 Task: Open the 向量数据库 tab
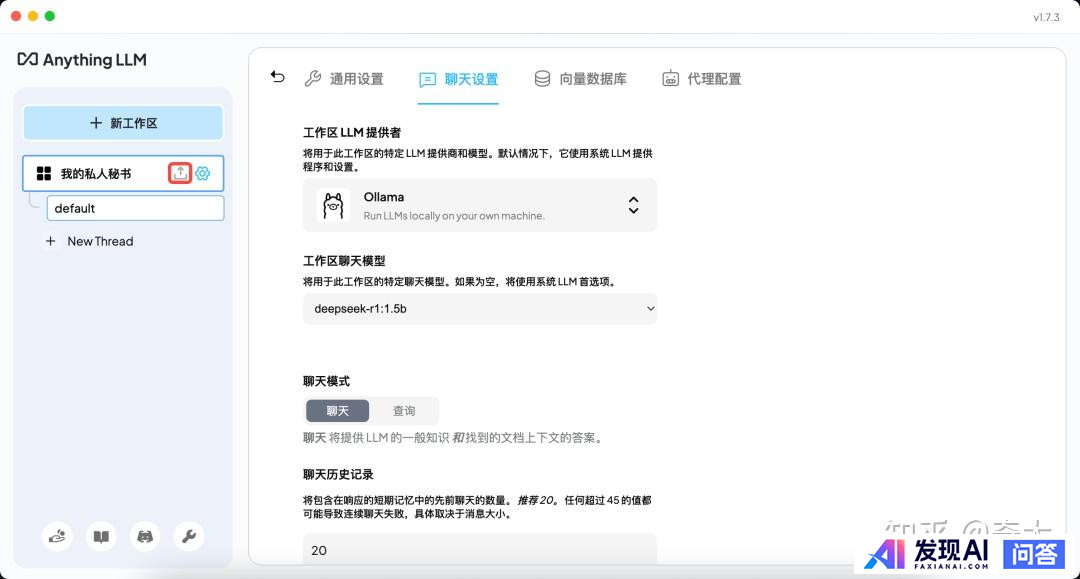coord(580,79)
